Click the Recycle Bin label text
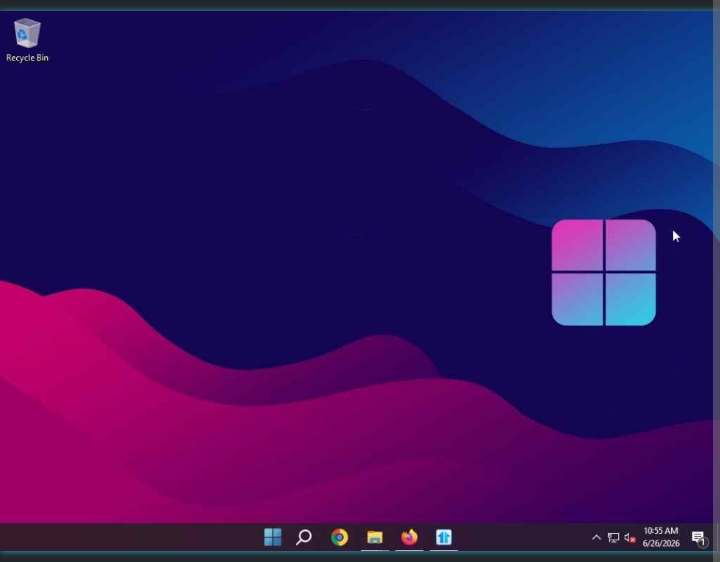This screenshot has width=720, height=562. point(27,58)
